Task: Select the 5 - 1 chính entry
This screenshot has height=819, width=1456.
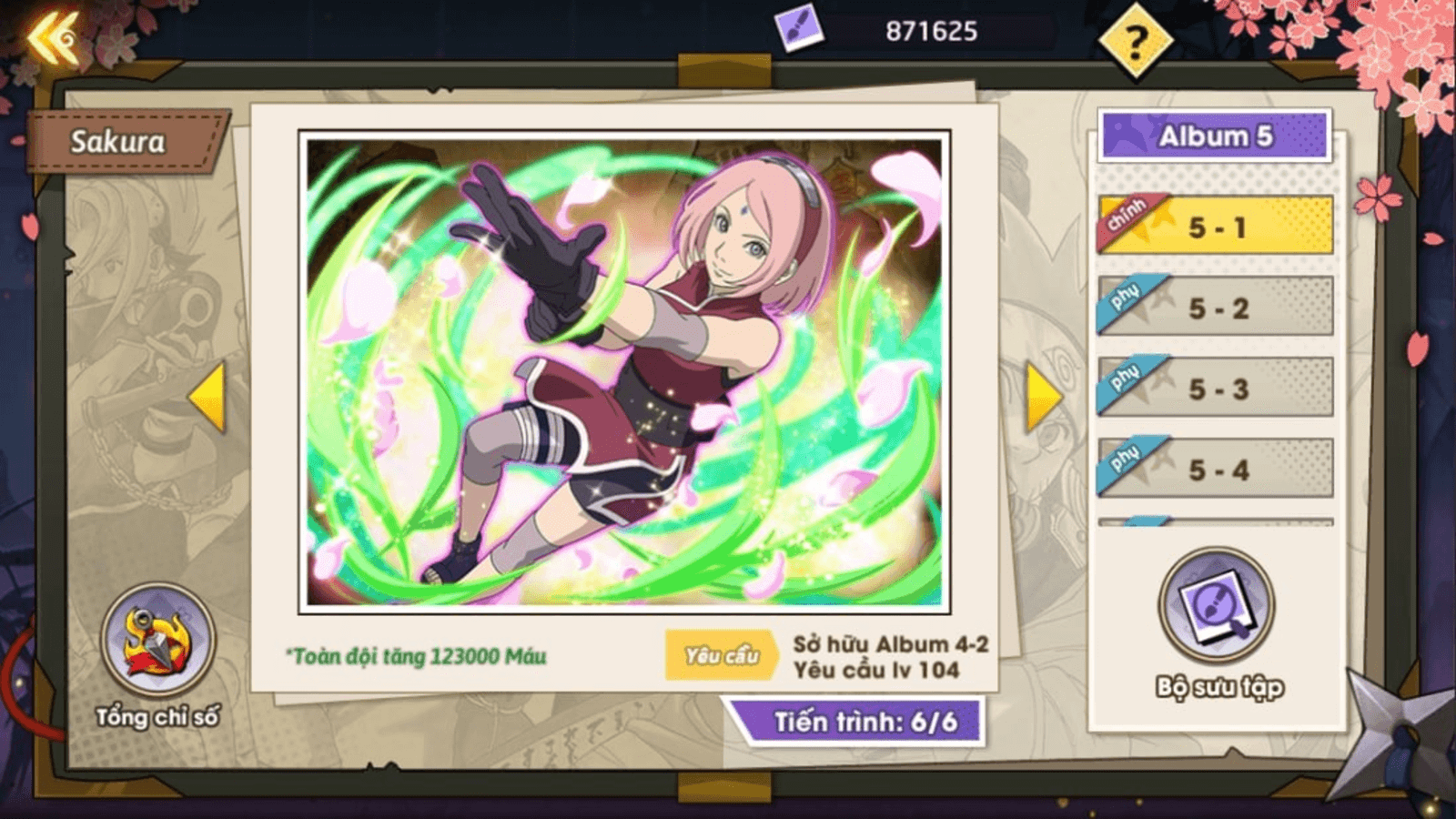Action: point(1216,225)
